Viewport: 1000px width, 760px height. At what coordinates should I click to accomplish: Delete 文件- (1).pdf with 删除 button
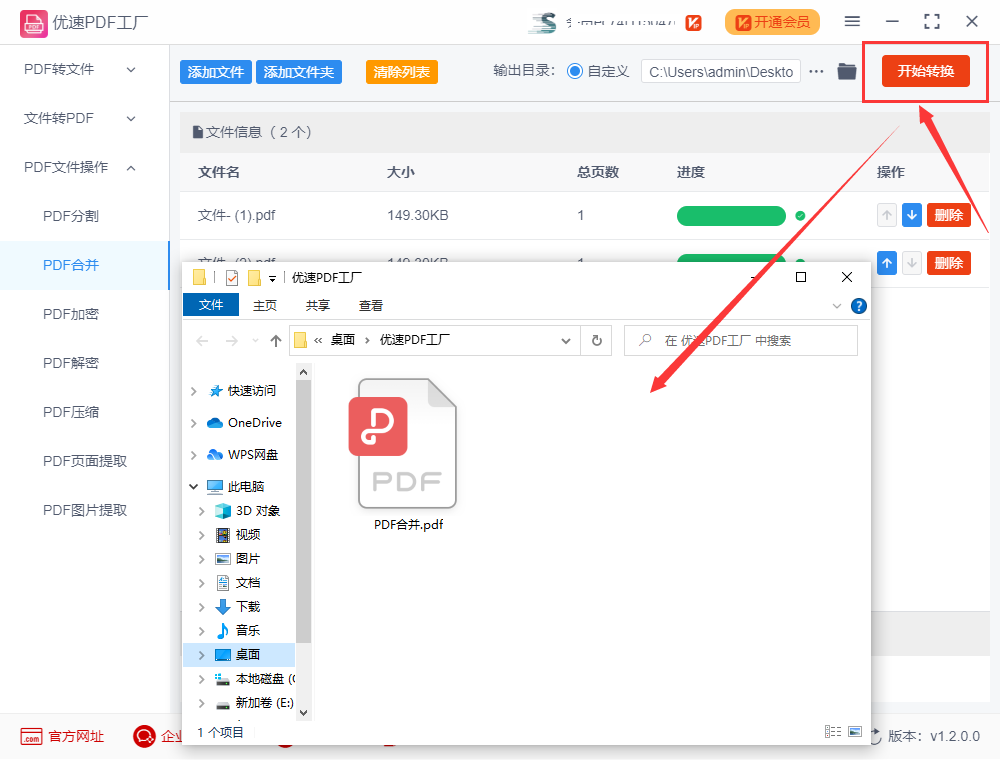pyautogui.click(x=949, y=216)
